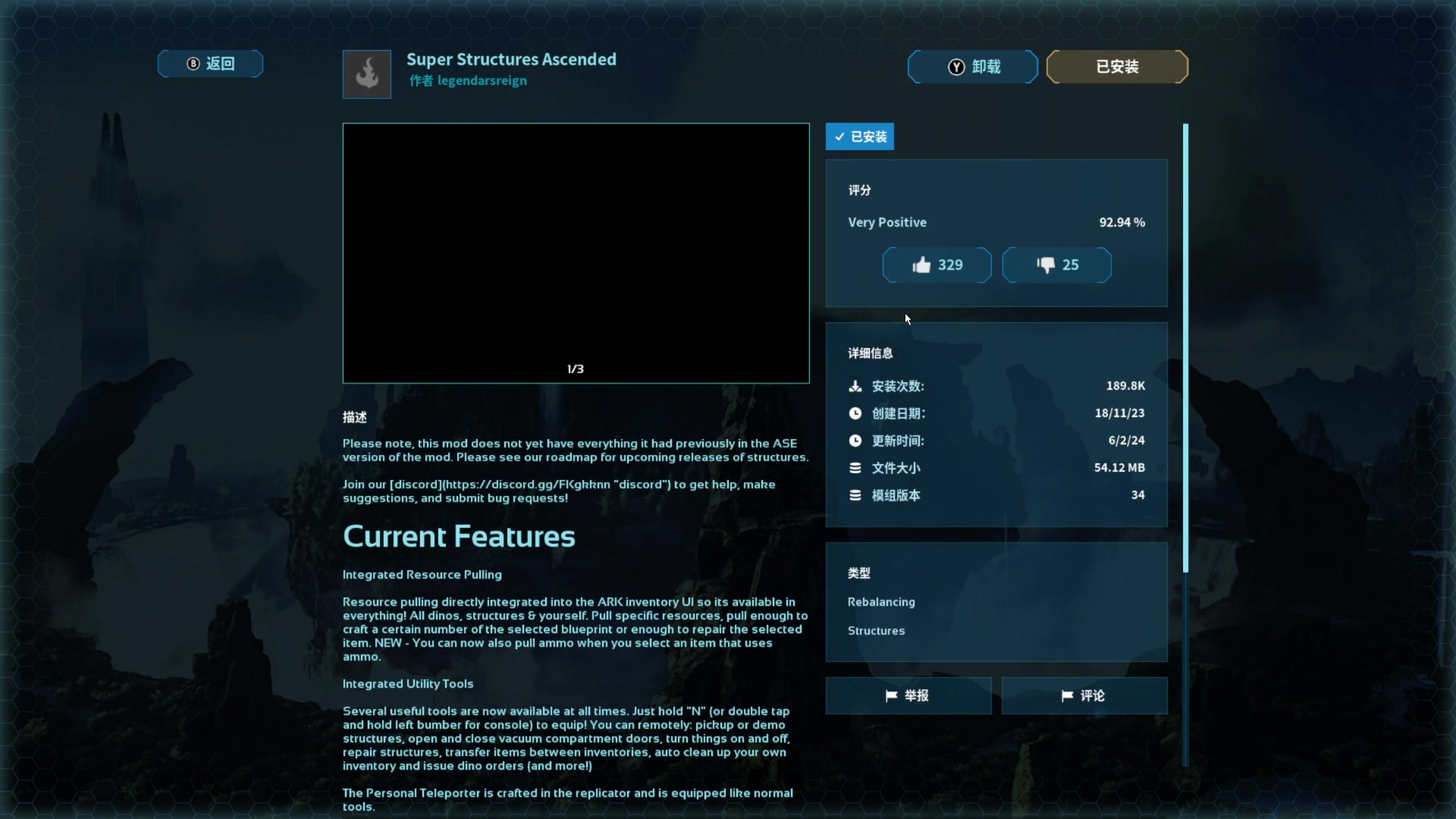Click the 92.94 % rating value
The image size is (1456, 819).
1122,222
